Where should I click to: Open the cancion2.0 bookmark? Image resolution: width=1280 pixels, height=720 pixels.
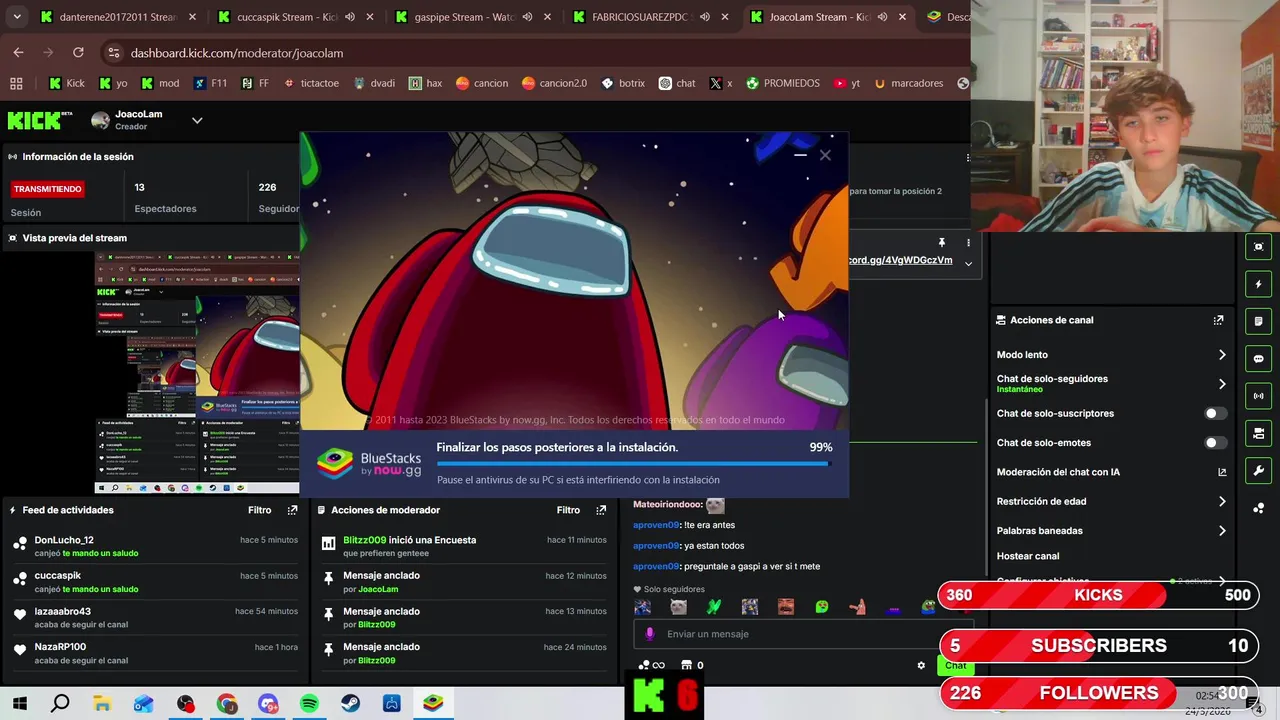(x=554, y=83)
